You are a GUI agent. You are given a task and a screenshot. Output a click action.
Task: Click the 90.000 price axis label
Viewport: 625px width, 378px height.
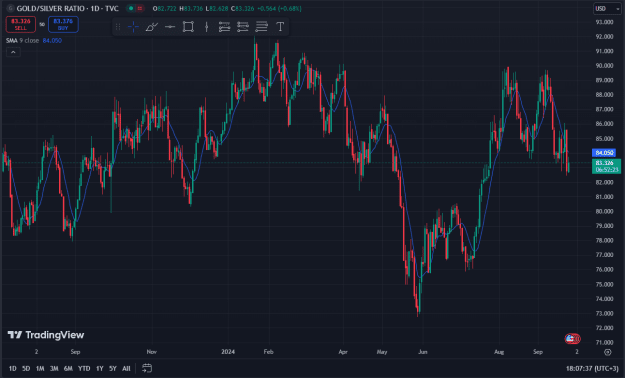604,65
